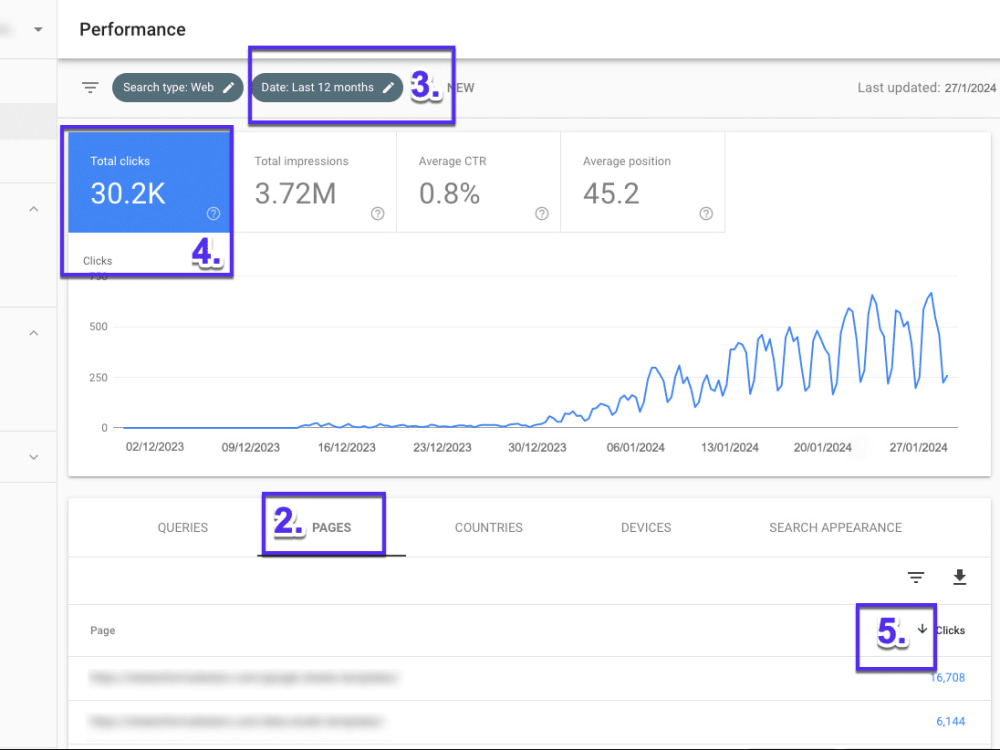
Task: Toggle the Average position metric card
Action: (643, 182)
